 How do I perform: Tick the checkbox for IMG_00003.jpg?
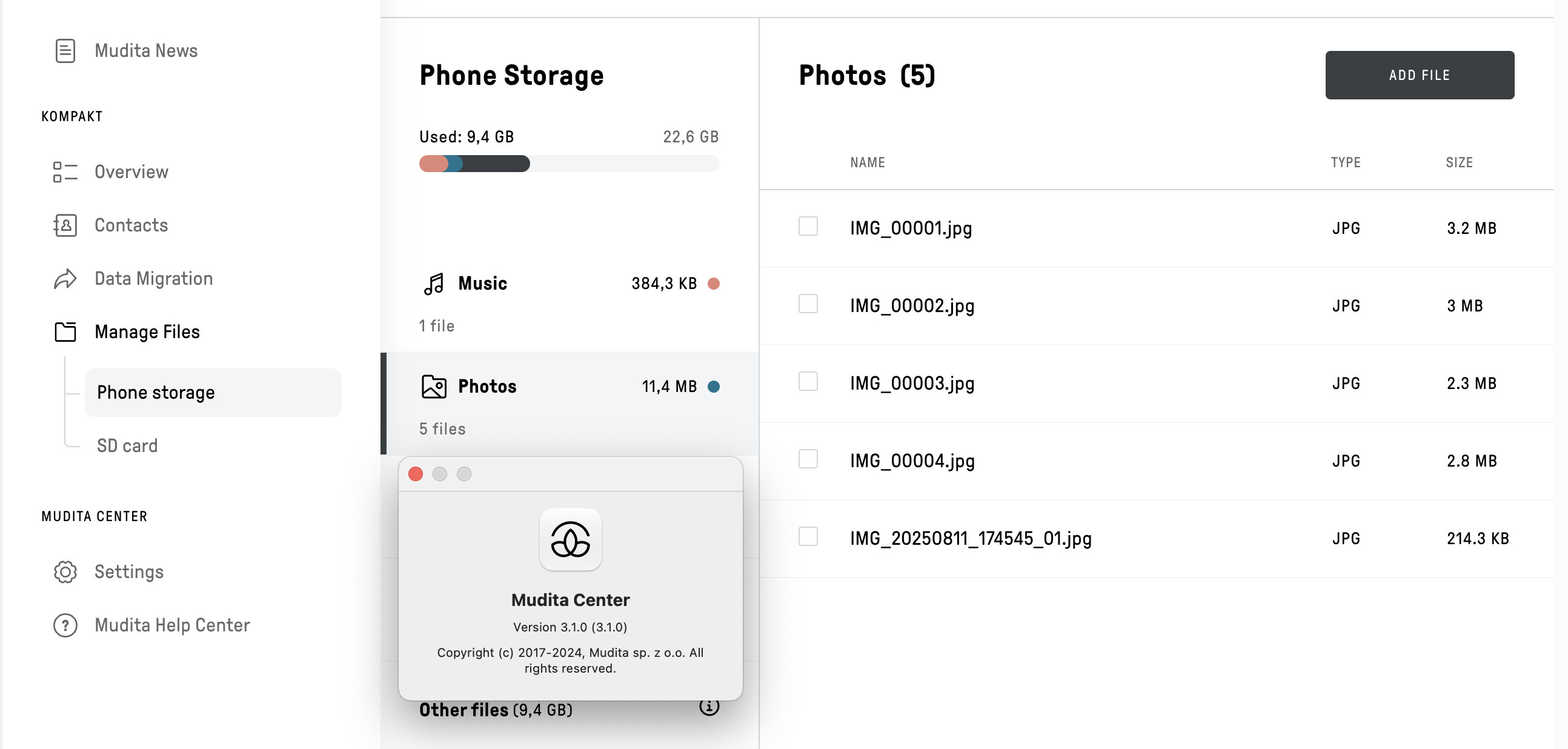pos(808,382)
